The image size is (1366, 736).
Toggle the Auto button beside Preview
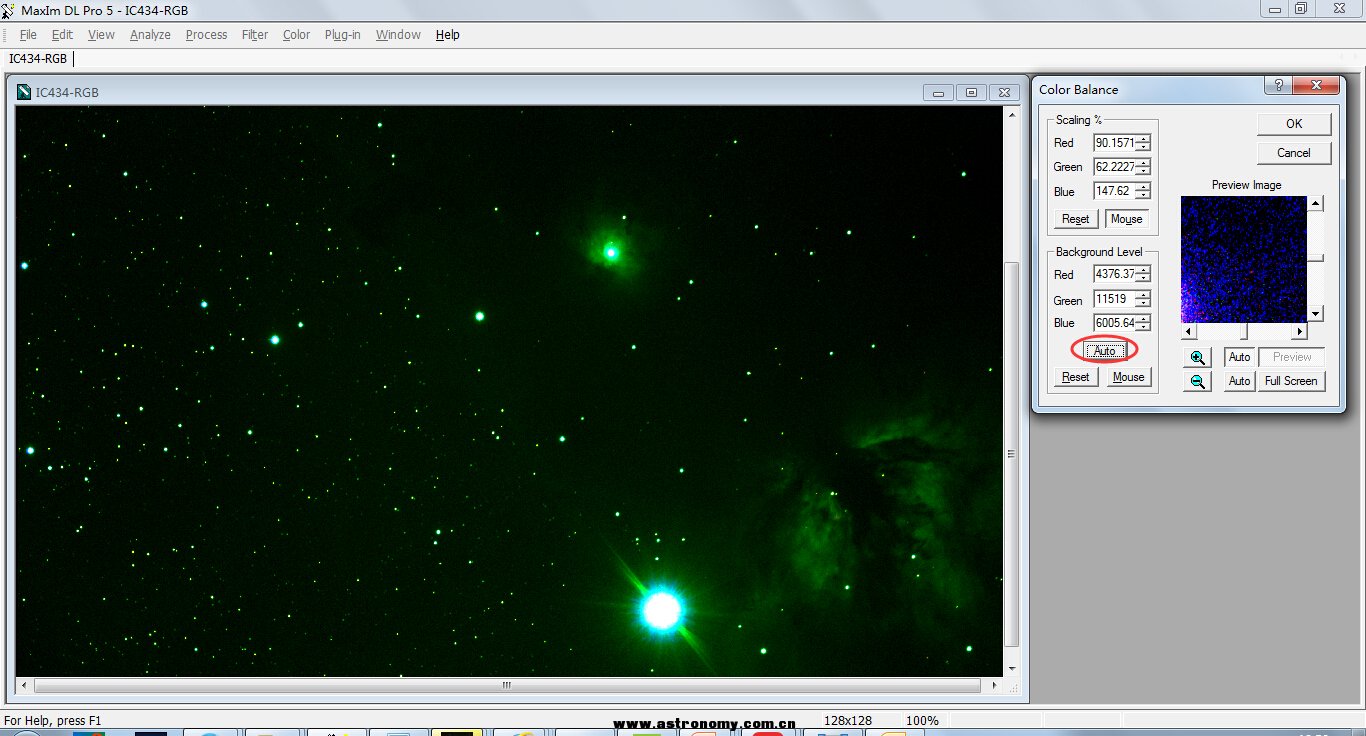[x=1239, y=357]
